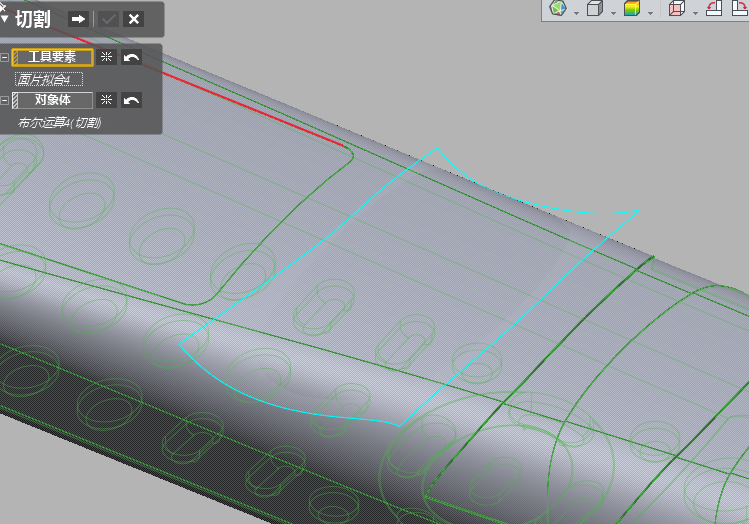Click the wireframe cube view icon
Image resolution: width=749 pixels, height=524 pixels.
tap(677, 8)
